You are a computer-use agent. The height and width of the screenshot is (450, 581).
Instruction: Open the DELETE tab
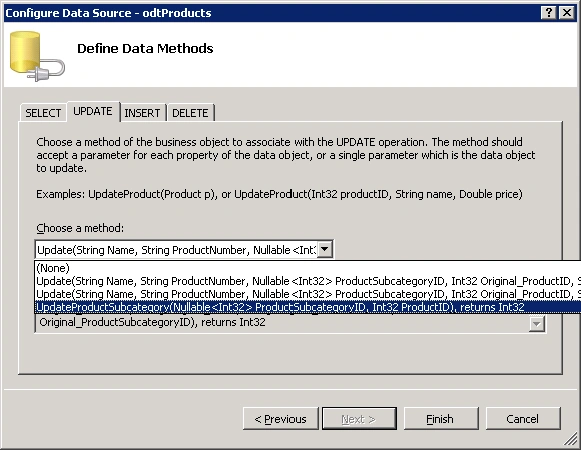point(190,113)
